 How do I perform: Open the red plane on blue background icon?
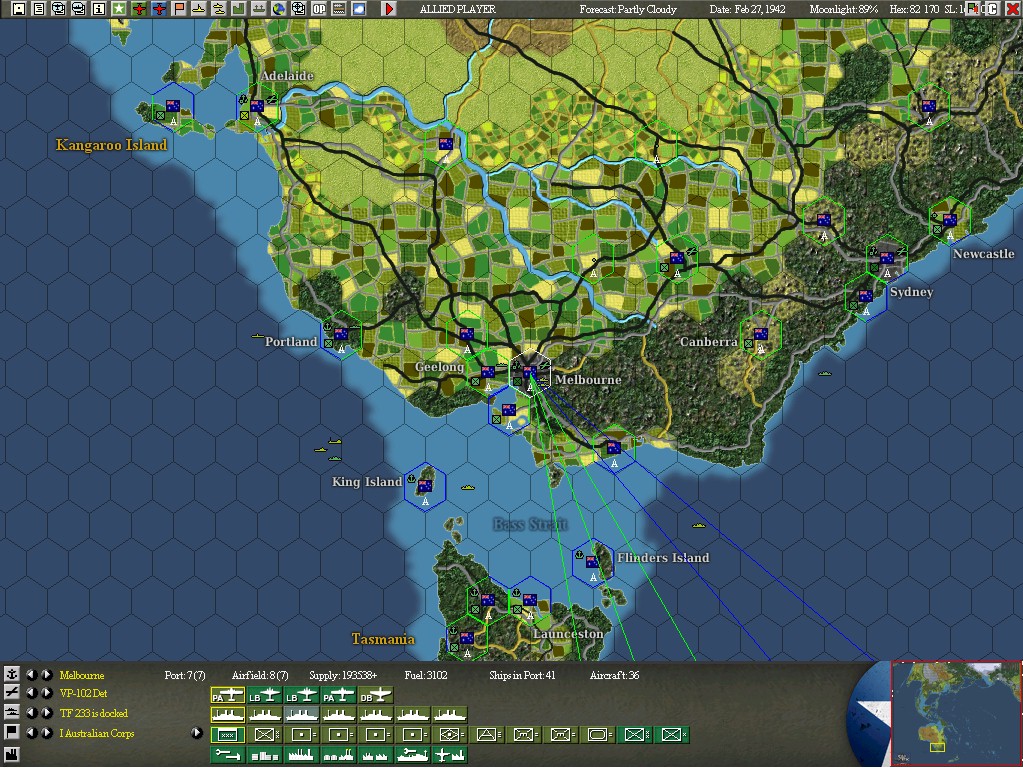coord(159,9)
